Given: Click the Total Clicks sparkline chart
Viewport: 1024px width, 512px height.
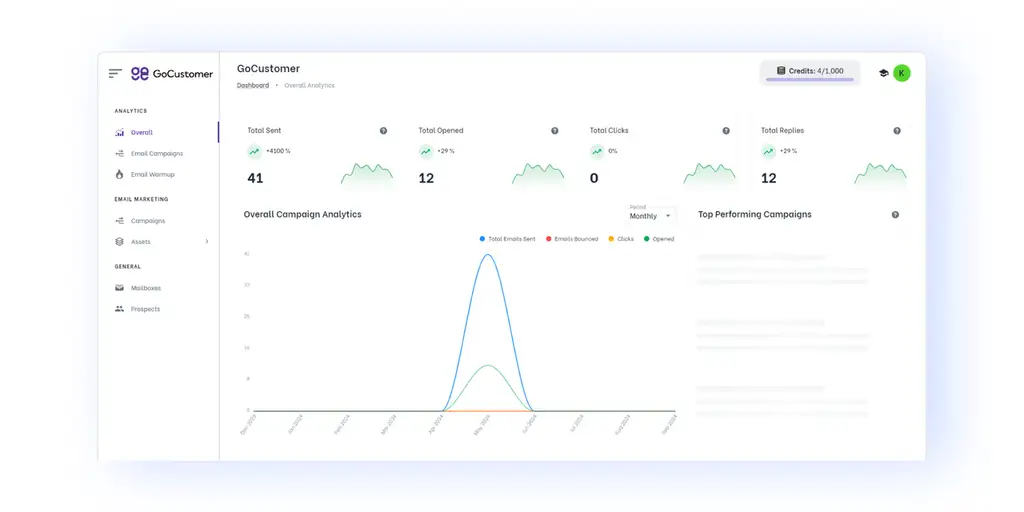Looking at the screenshot, I should 709,175.
